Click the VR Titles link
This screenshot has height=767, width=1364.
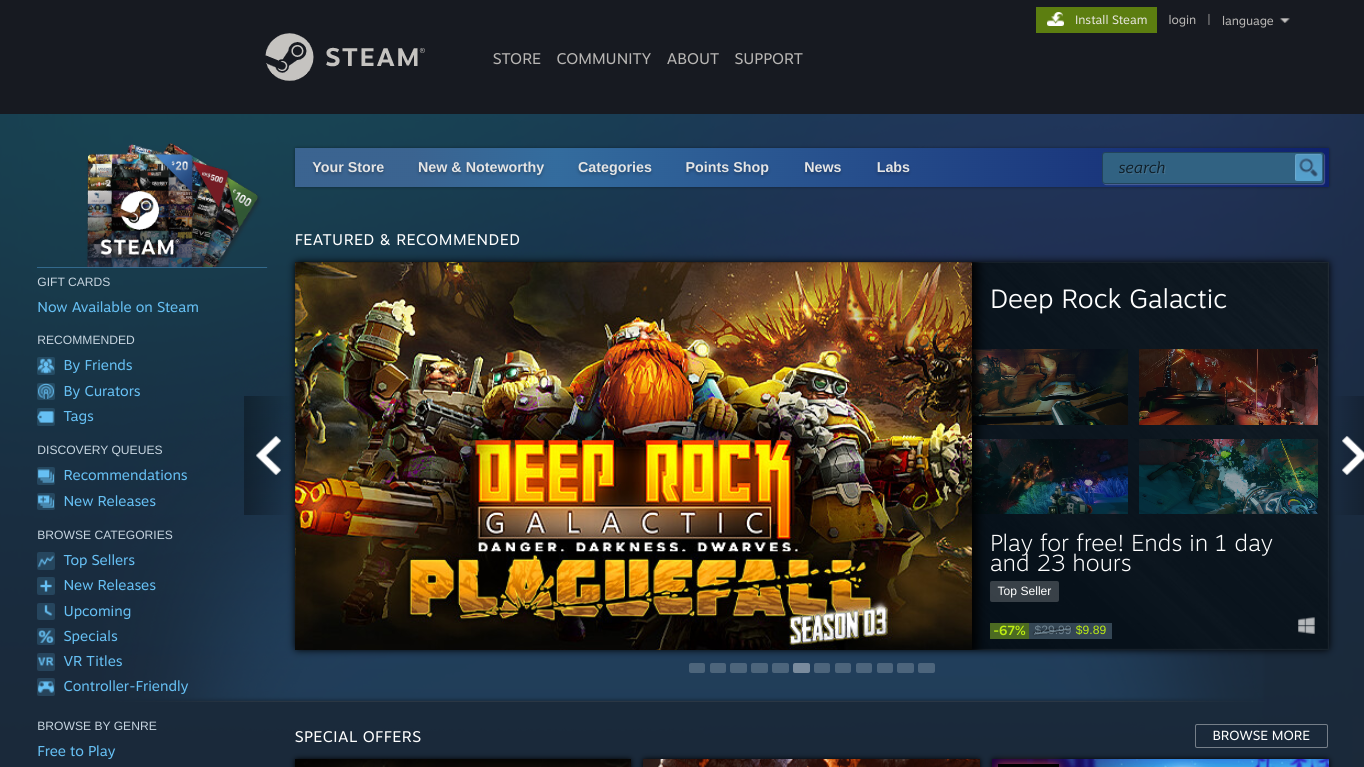click(x=93, y=661)
